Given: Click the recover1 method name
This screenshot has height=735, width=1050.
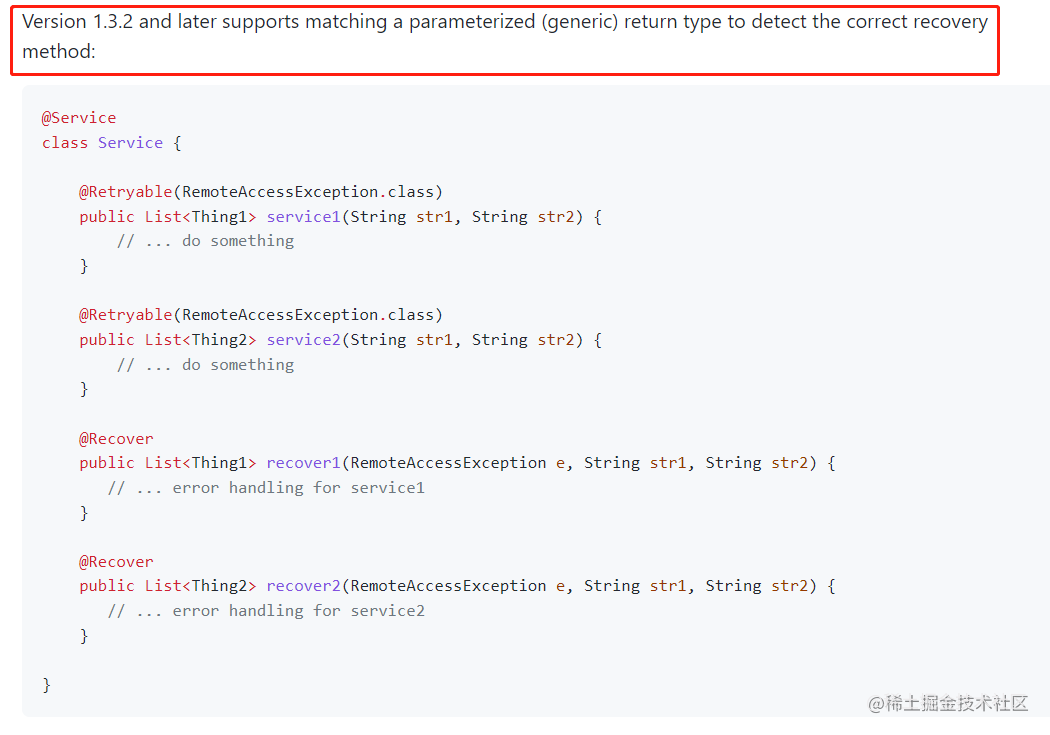Looking at the screenshot, I should point(303,463).
